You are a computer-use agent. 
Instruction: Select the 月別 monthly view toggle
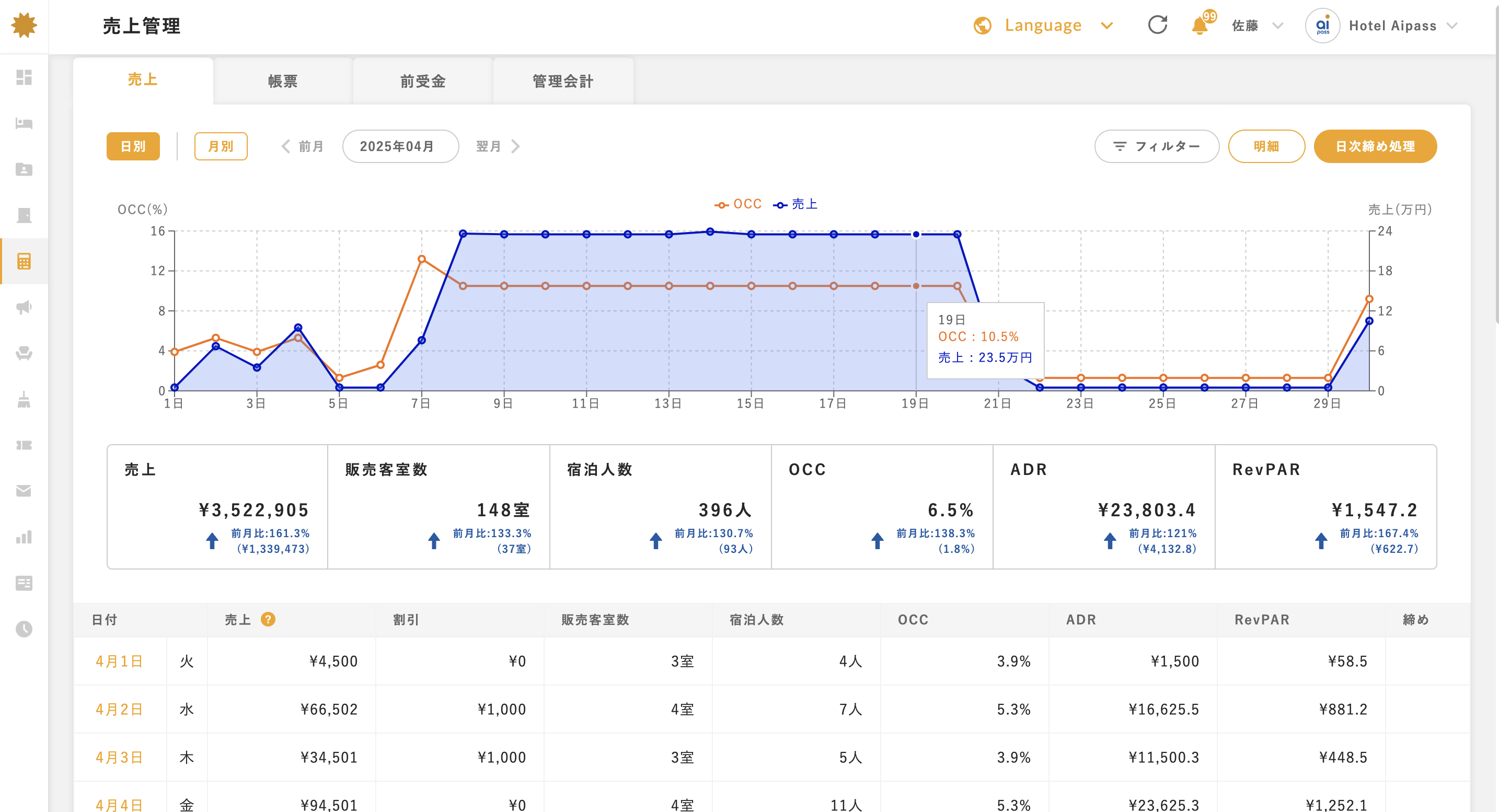click(x=221, y=146)
